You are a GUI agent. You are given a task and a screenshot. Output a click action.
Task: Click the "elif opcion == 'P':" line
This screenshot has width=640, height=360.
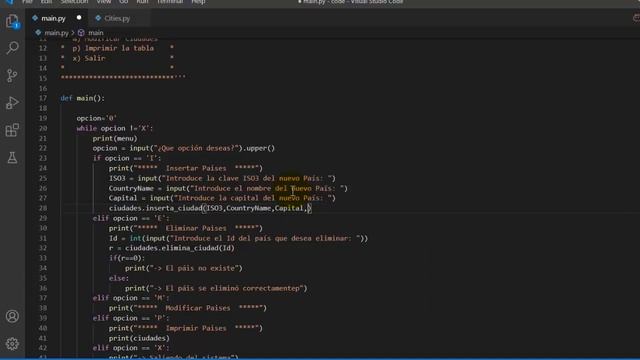131,318
